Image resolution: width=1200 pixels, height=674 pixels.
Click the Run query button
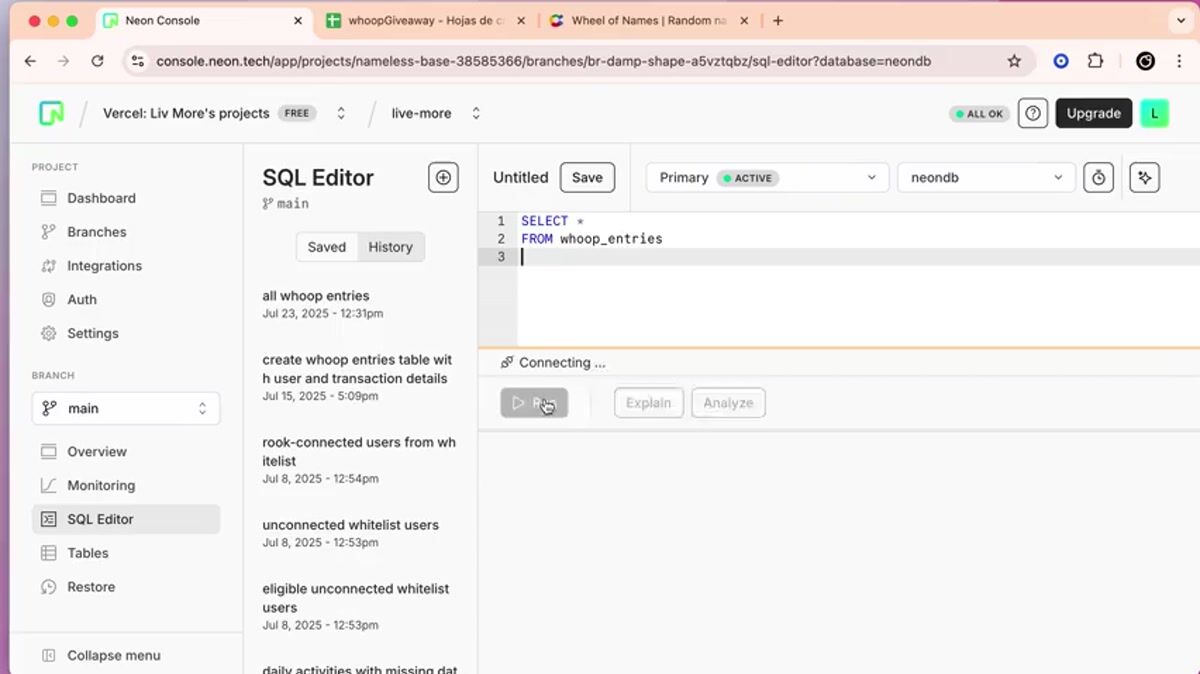(534, 403)
